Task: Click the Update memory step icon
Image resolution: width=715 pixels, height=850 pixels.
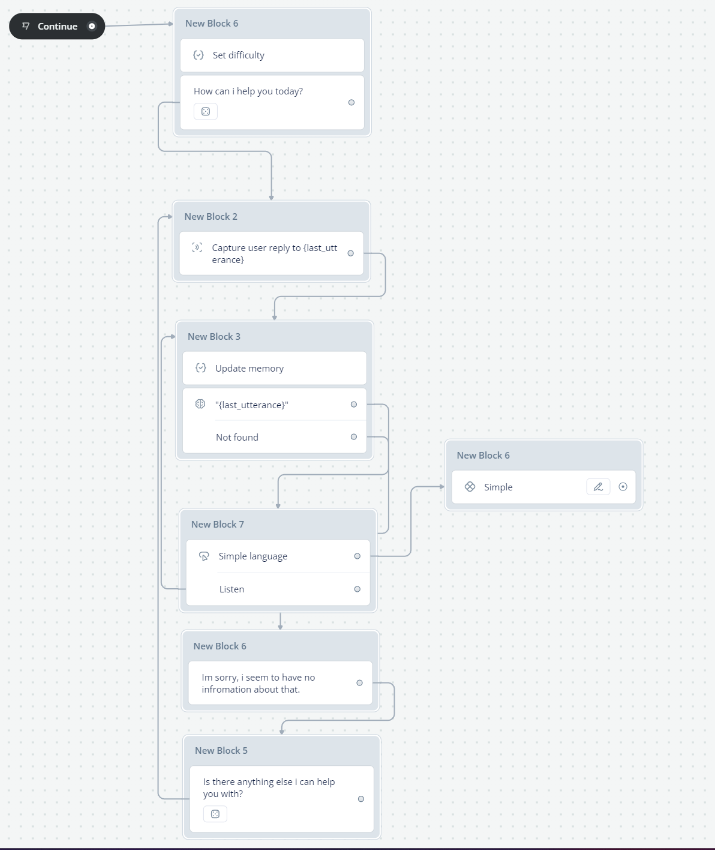Action: tap(201, 368)
